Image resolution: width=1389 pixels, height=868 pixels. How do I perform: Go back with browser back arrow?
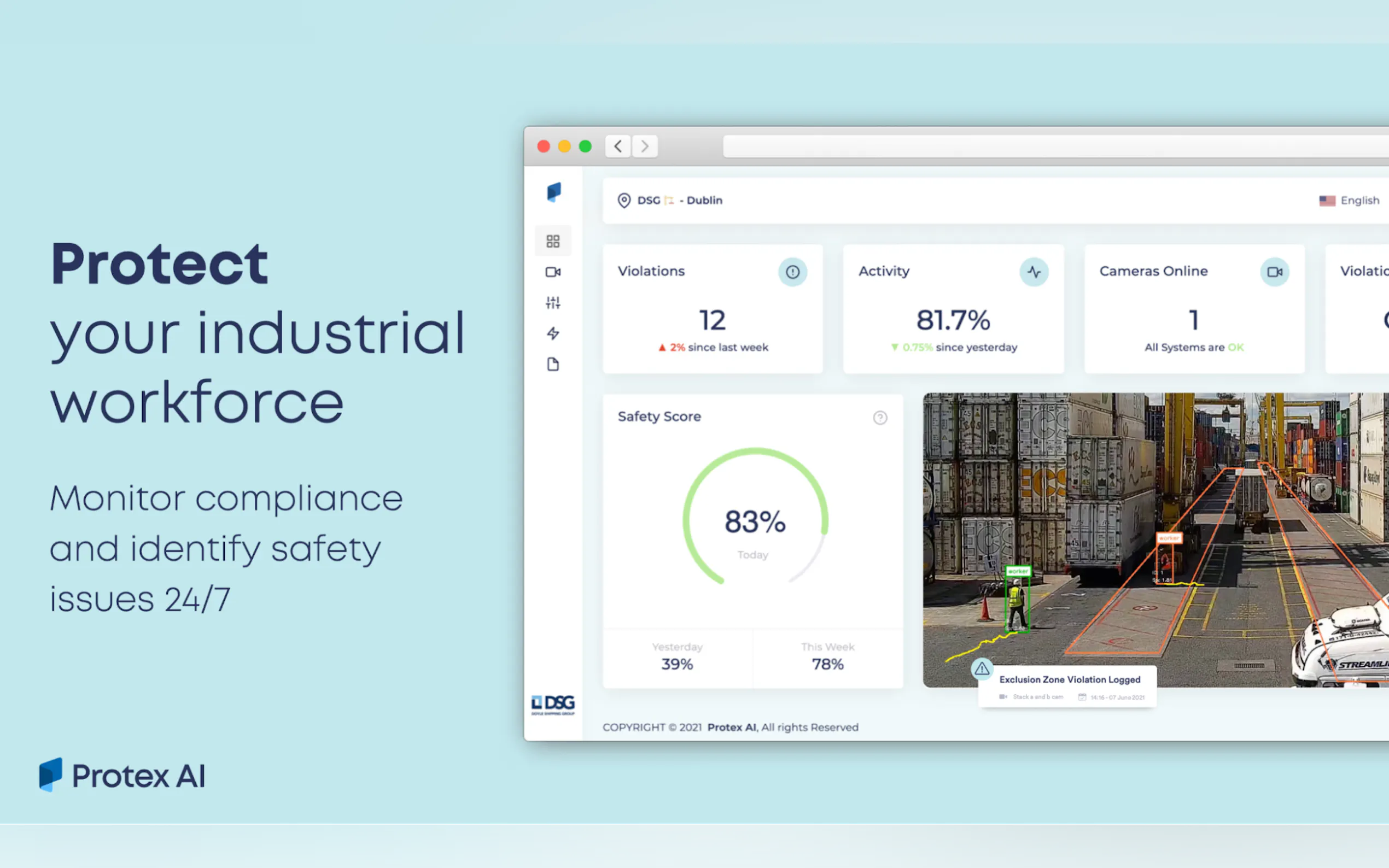pos(618,146)
